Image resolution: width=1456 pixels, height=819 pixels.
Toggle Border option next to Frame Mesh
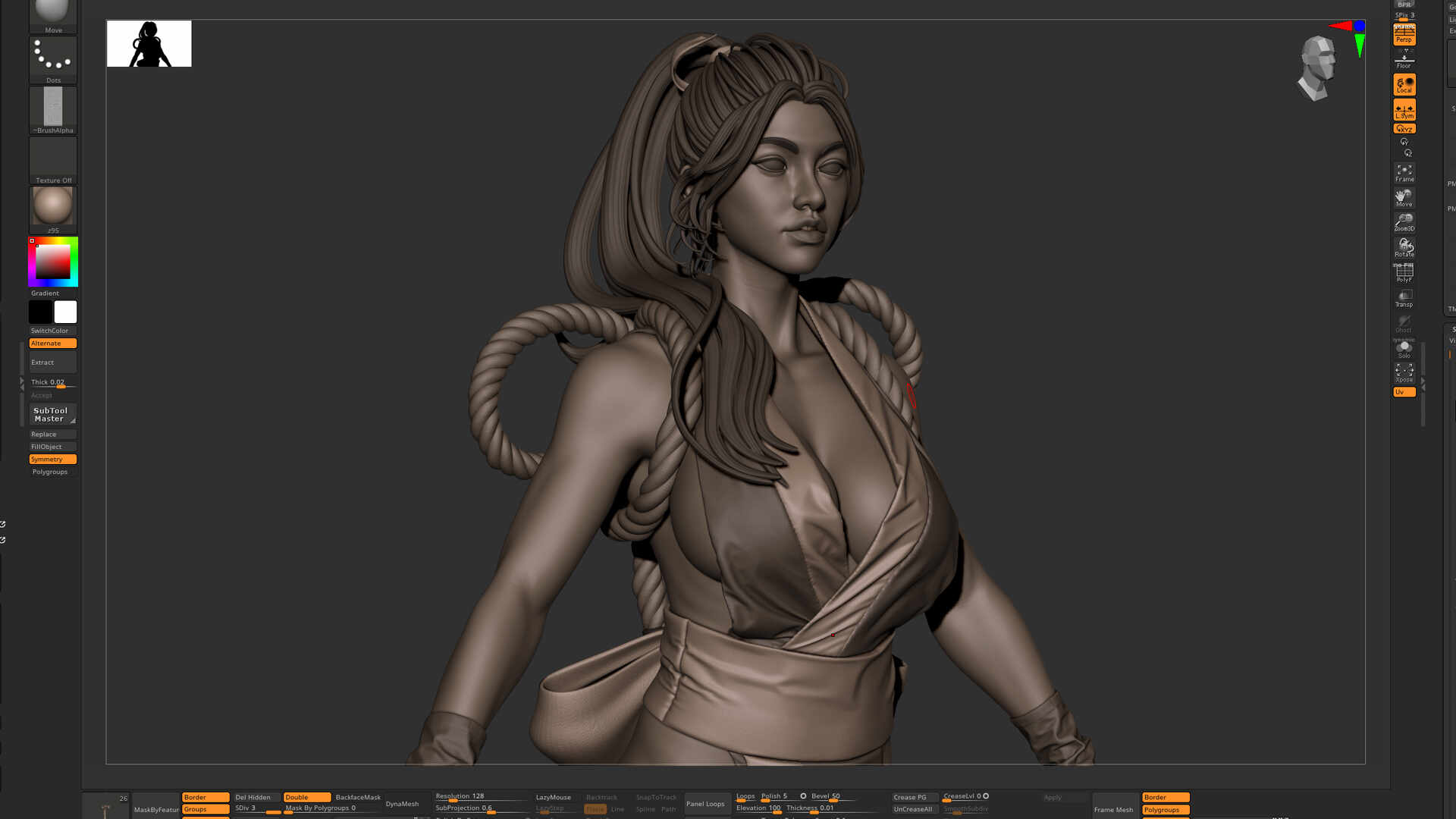coord(1166,797)
